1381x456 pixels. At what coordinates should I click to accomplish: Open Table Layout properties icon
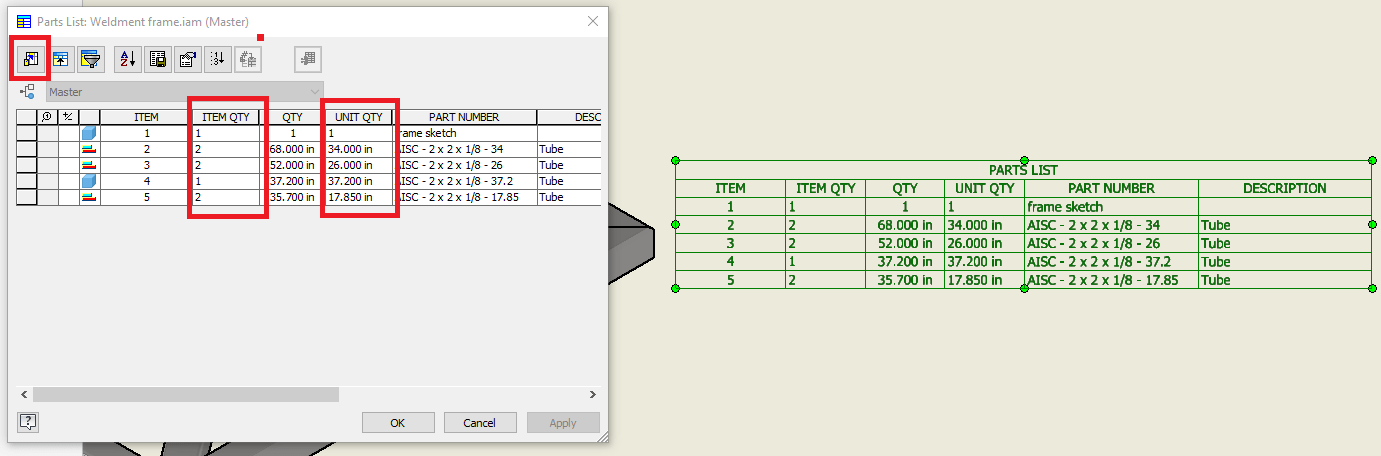(x=187, y=59)
